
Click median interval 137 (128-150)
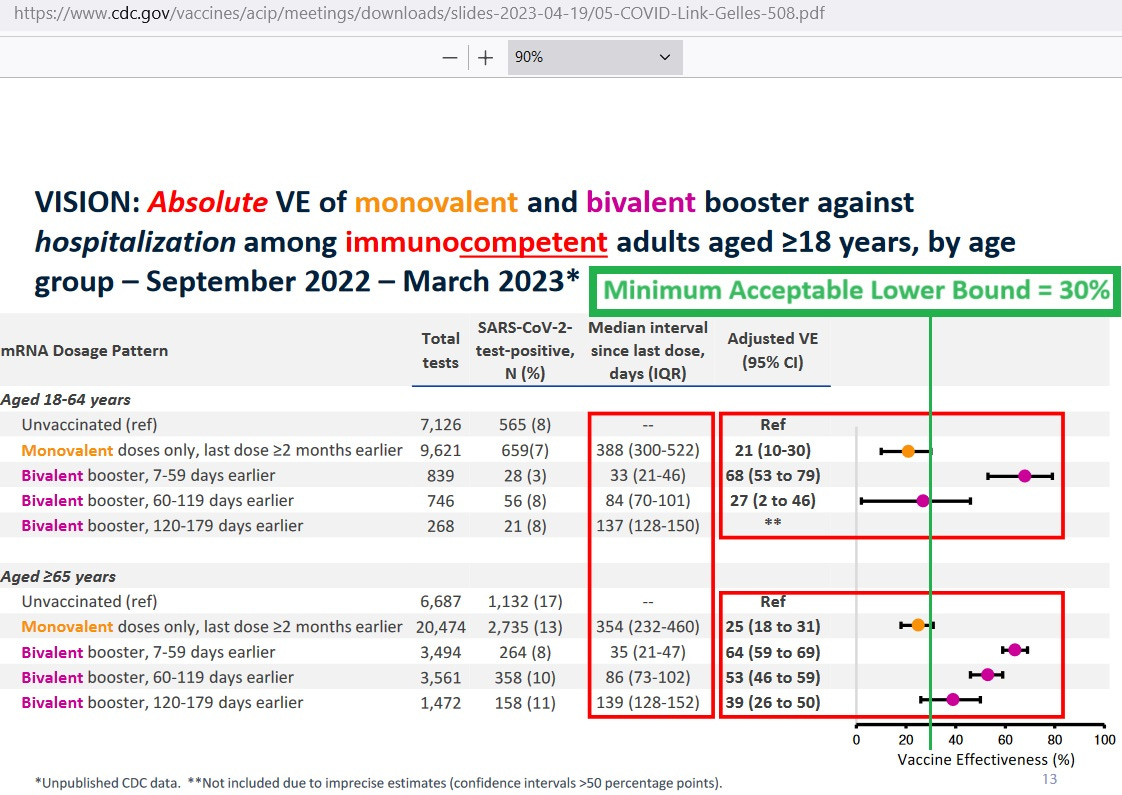[x=648, y=526]
